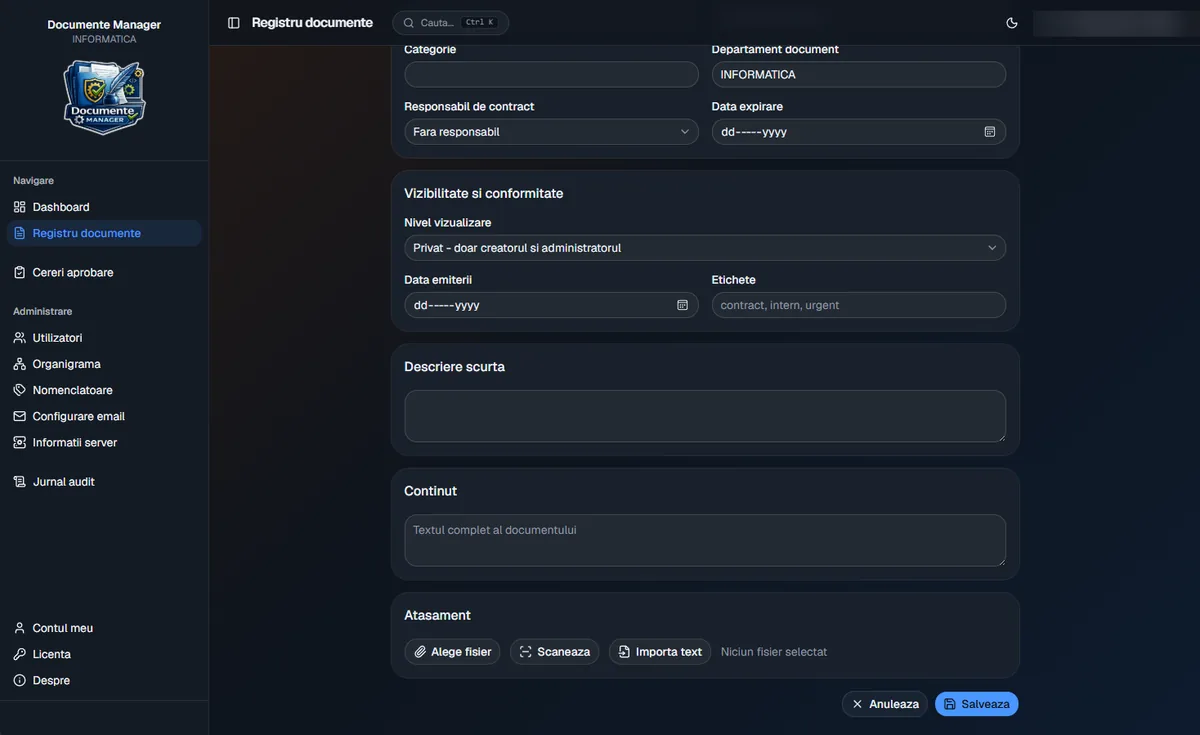Image resolution: width=1200 pixels, height=735 pixels.
Task: Click the Dashboard grid icon
Action: point(20,207)
